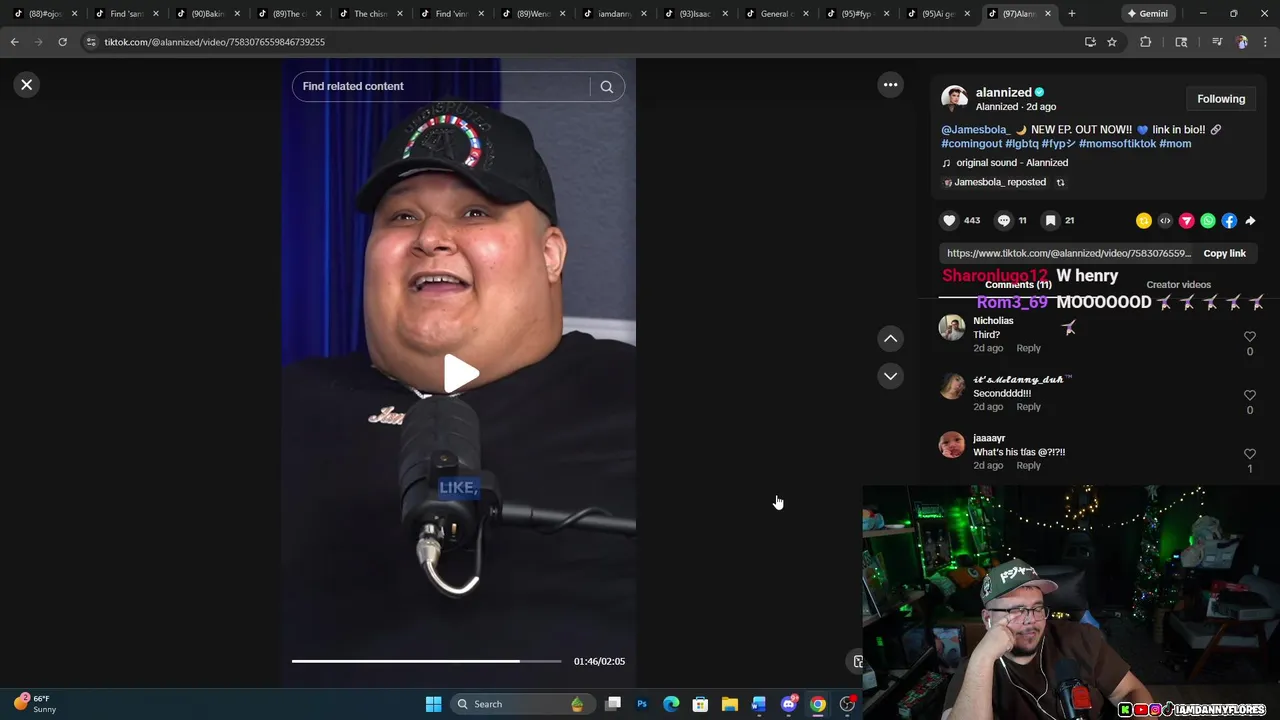Play the paused video
1280x720 pixels.
pos(460,373)
